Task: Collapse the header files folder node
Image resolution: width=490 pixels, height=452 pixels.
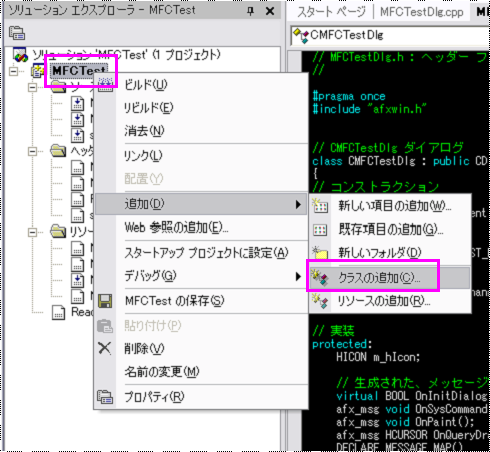Action: pos(32,151)
